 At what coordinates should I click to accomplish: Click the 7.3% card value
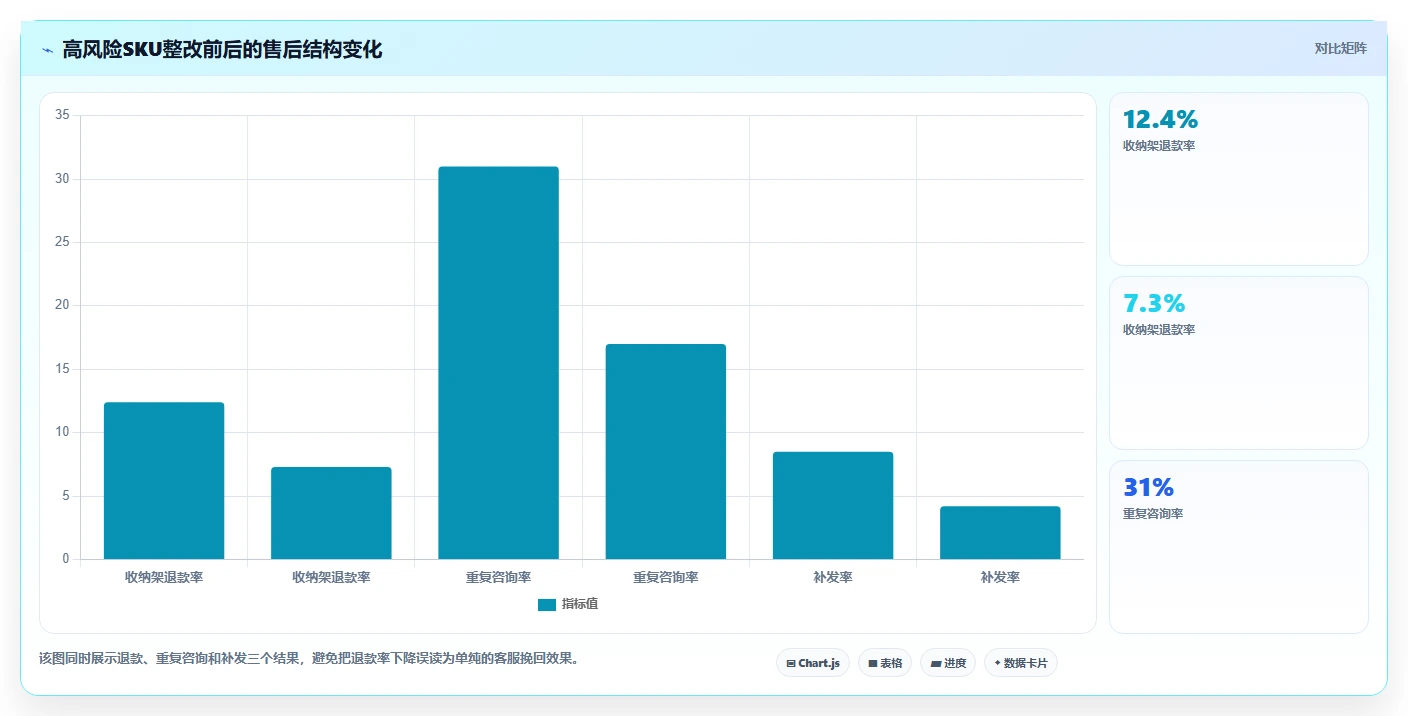pyautogui.click(x=1154, y=304)
